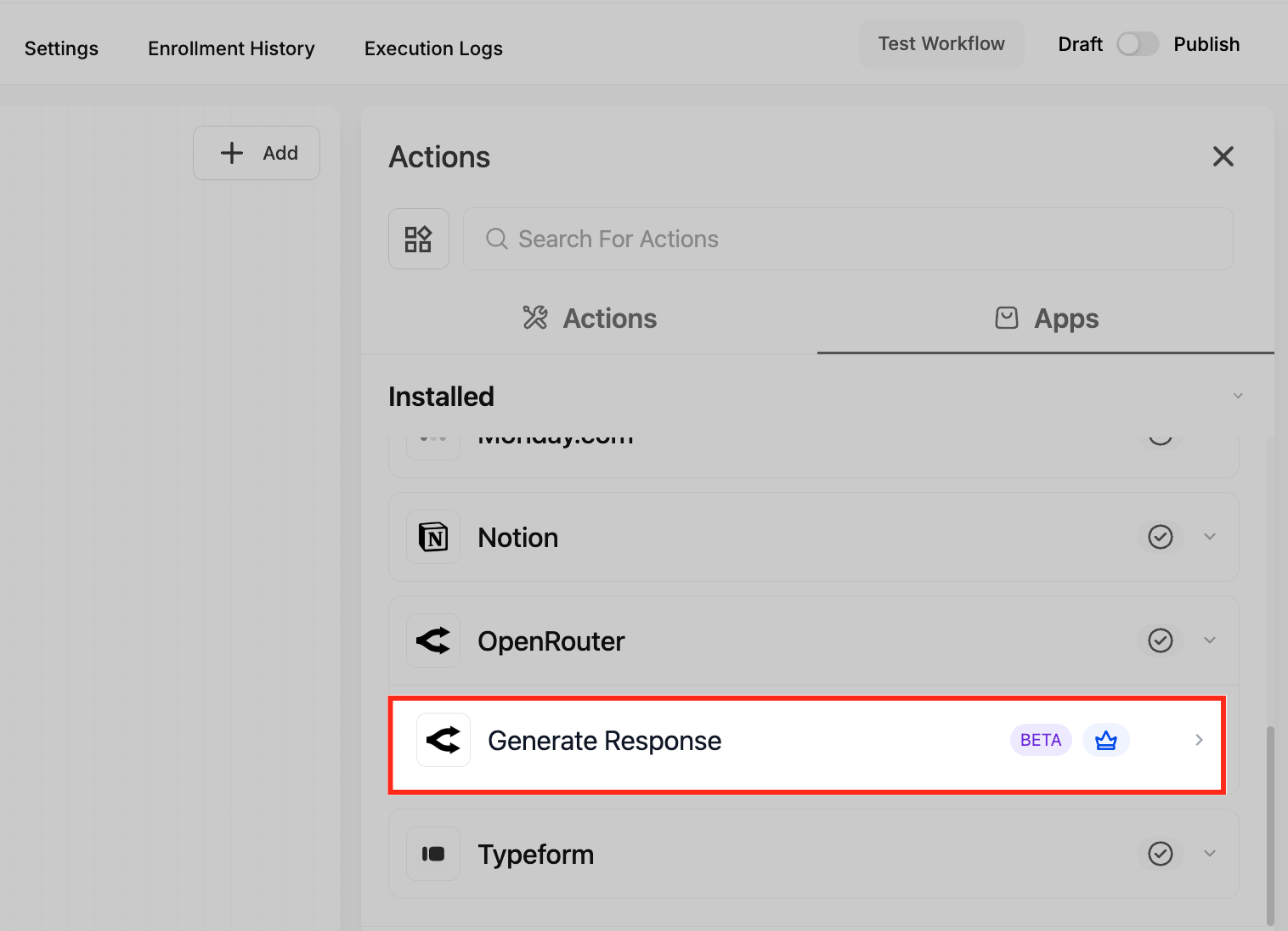
Task: Click the Add button
Action: tap(257, 153)
